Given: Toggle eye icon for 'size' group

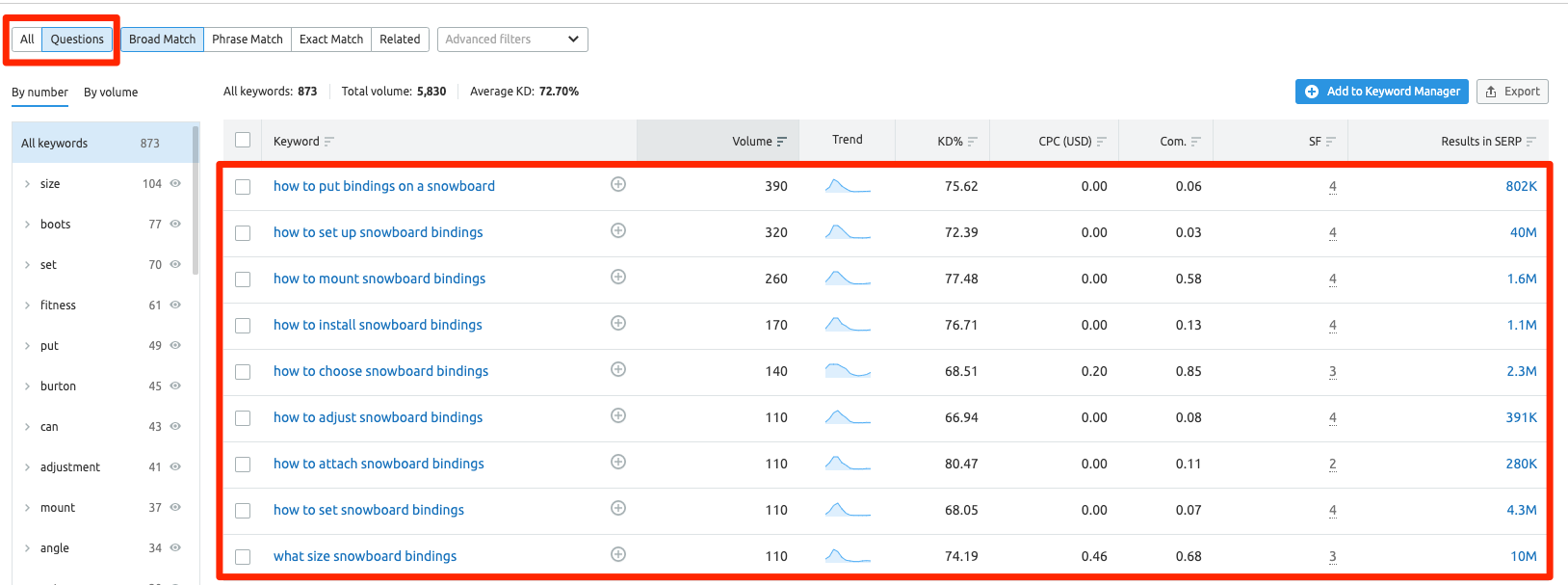Looking at the screenshot, I should point(175,183).
